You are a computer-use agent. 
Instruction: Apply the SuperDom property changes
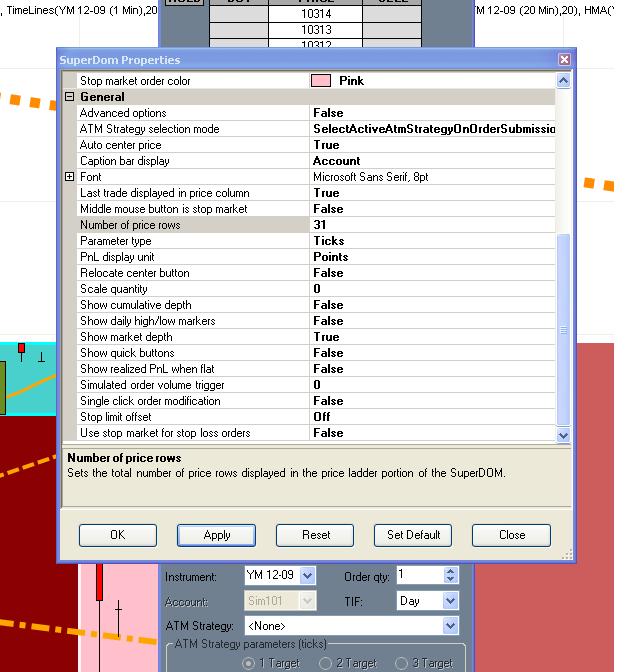tap(216, 535)
